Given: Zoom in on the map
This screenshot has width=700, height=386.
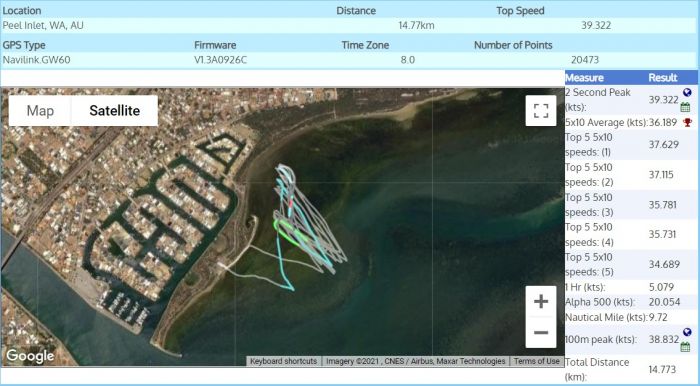Looking at the screenshot, I should click(541, 302).
